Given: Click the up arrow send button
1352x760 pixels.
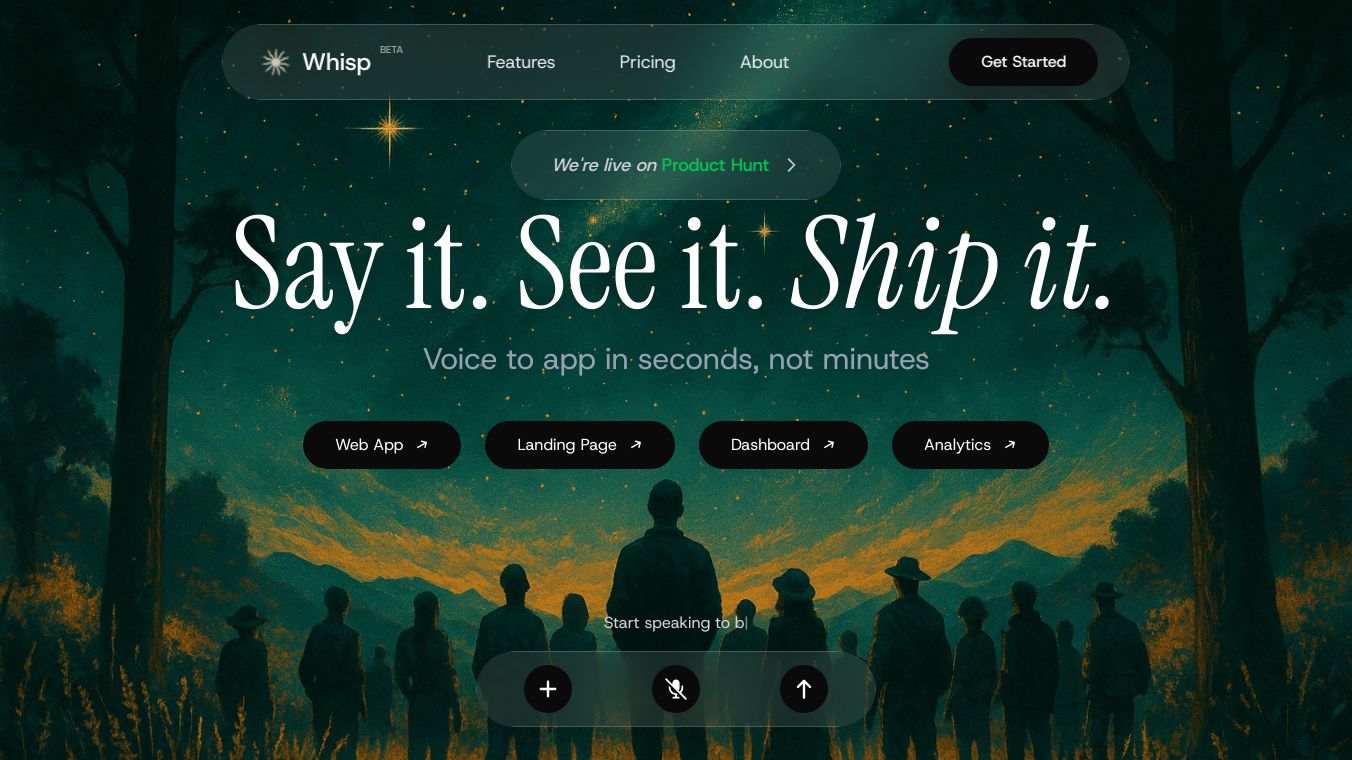Looking at the screenshot, I should pyautogui.click(x=804, y=689).
